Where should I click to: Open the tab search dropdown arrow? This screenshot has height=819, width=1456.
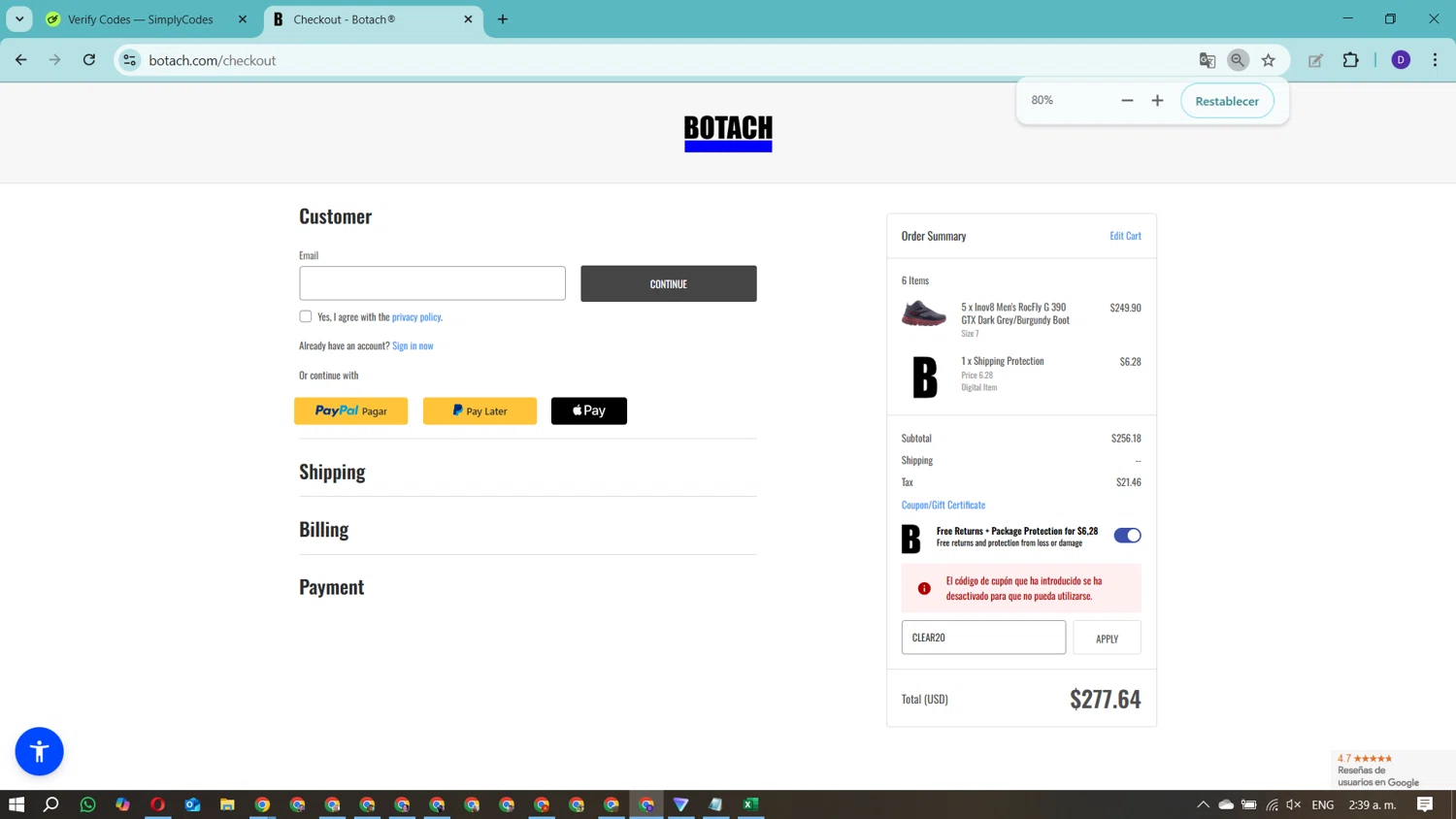pyautogui.click(x=19, y=19)
